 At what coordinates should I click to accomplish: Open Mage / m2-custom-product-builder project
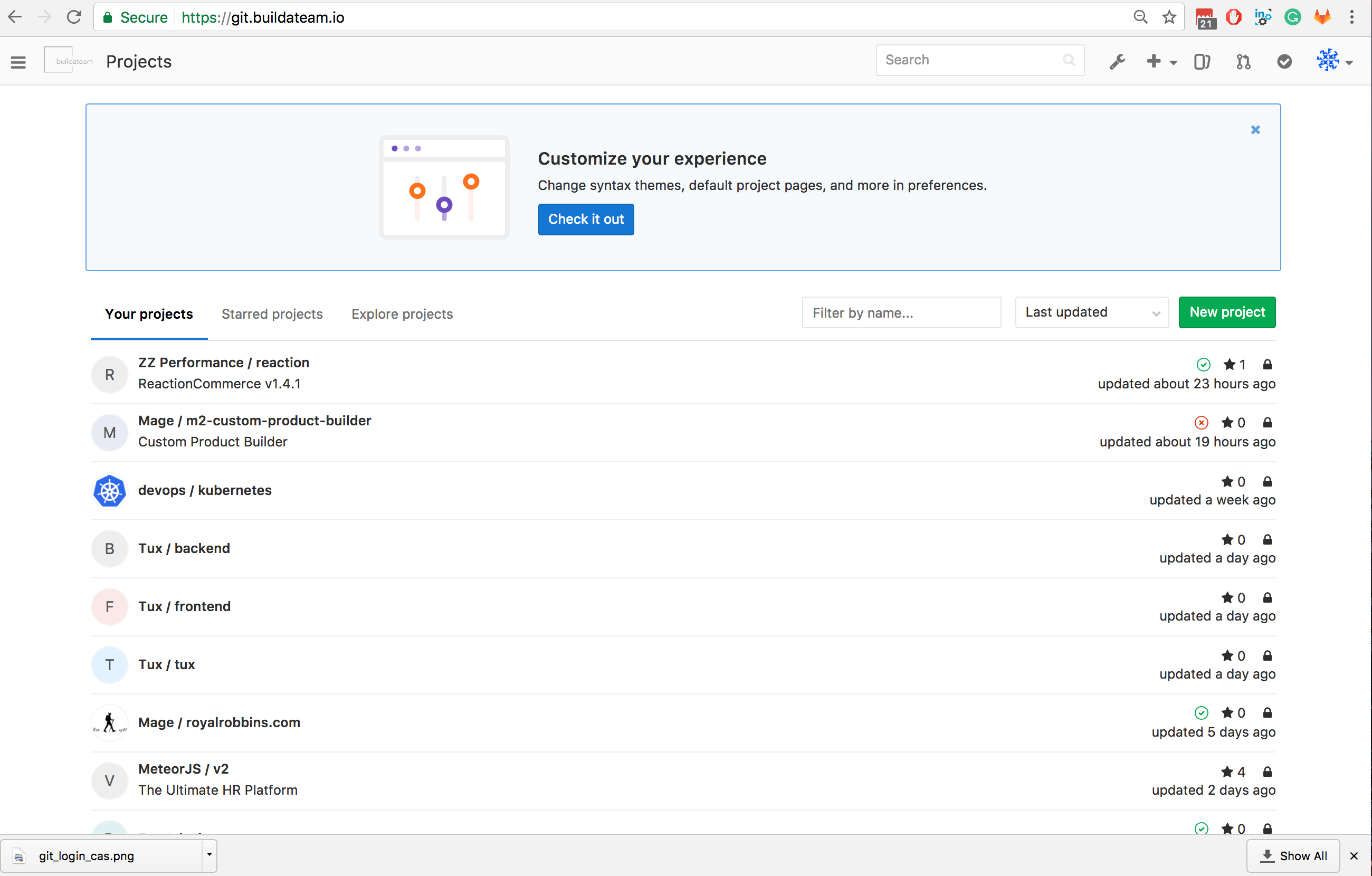[255, 421]
